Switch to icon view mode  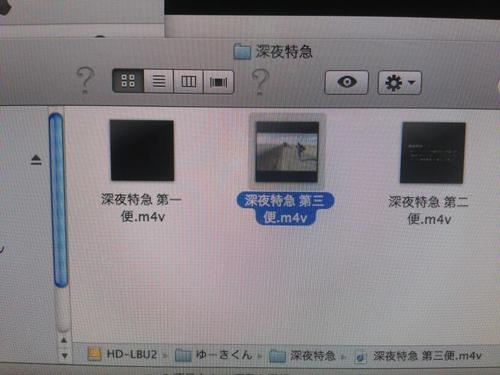click(128, 81)
